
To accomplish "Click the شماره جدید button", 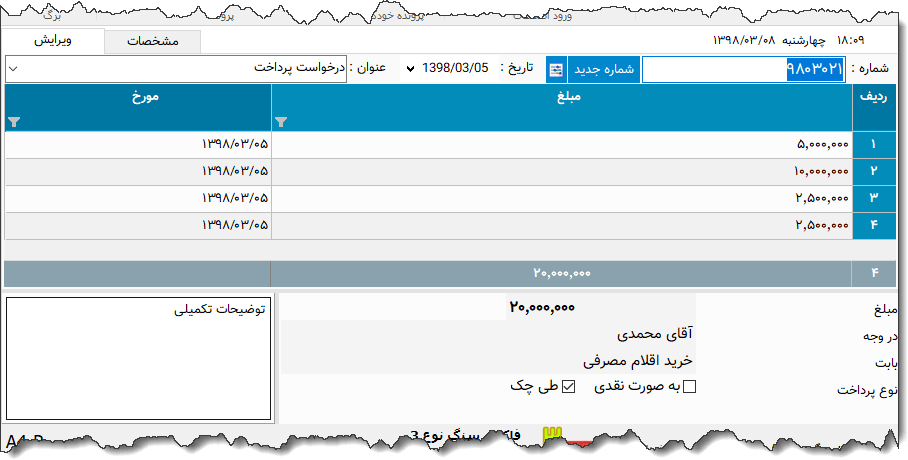I will point(604,70).
